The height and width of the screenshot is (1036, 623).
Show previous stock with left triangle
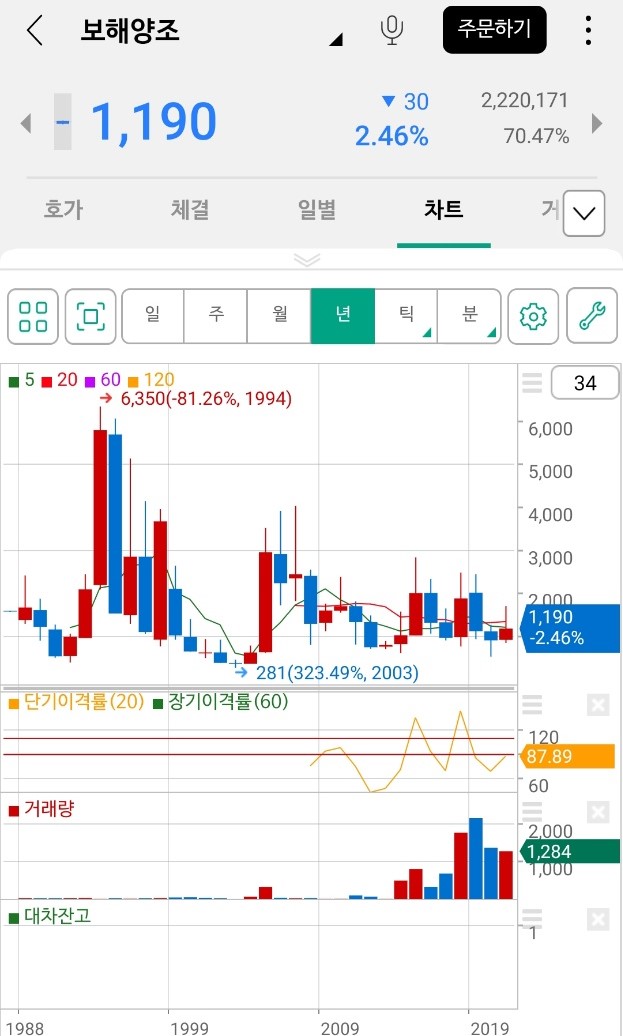[x=26, y=123]
